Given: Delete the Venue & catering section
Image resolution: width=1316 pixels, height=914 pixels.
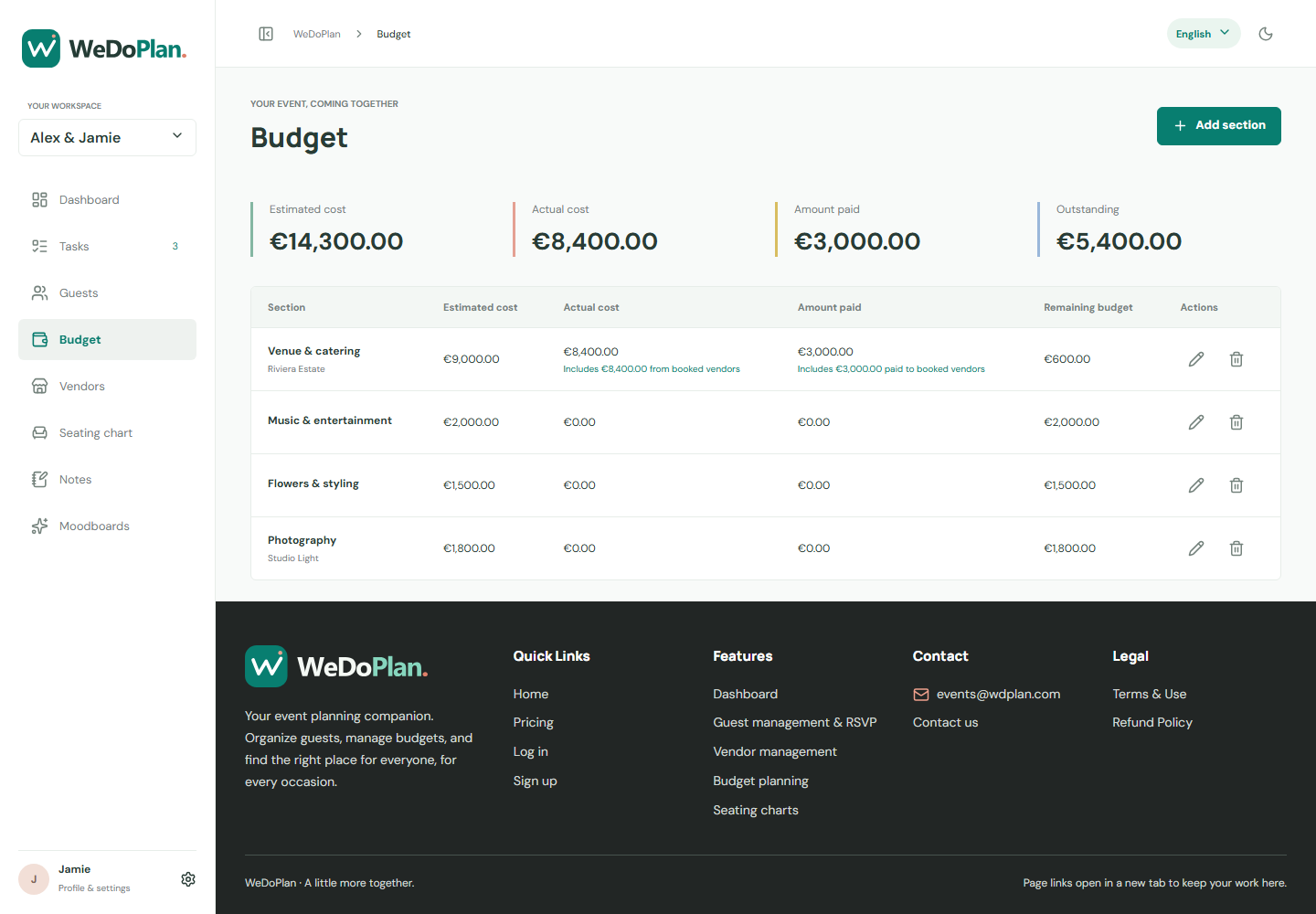Looking at the screenshot, I should point(1236,359).
